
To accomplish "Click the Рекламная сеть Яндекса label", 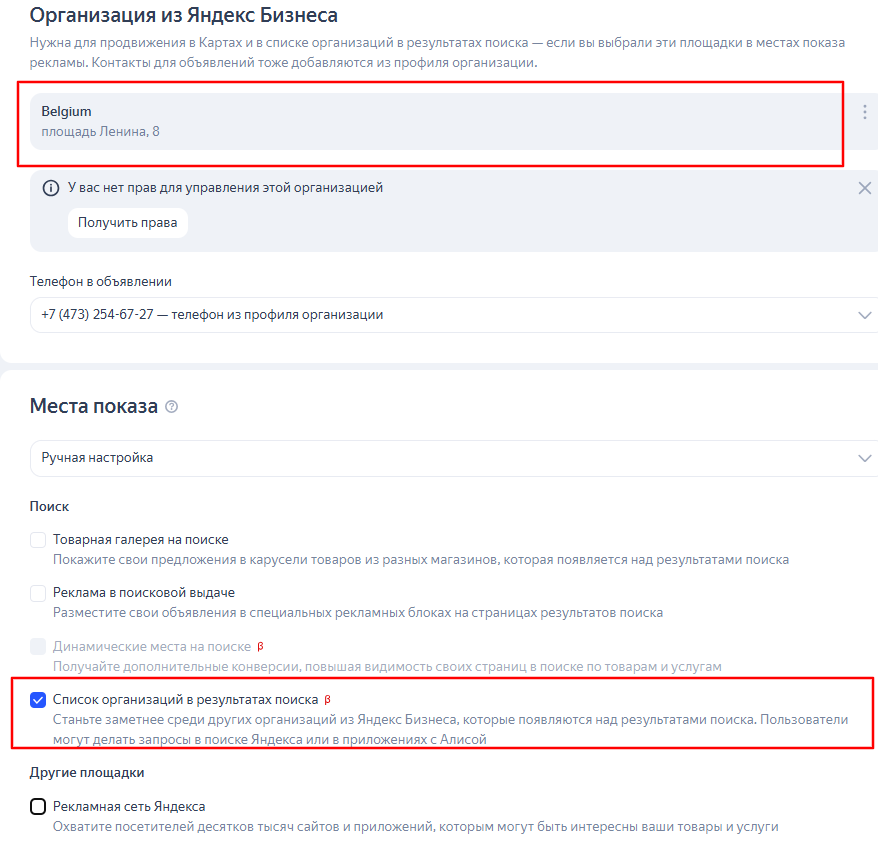I will click(129, 807).
